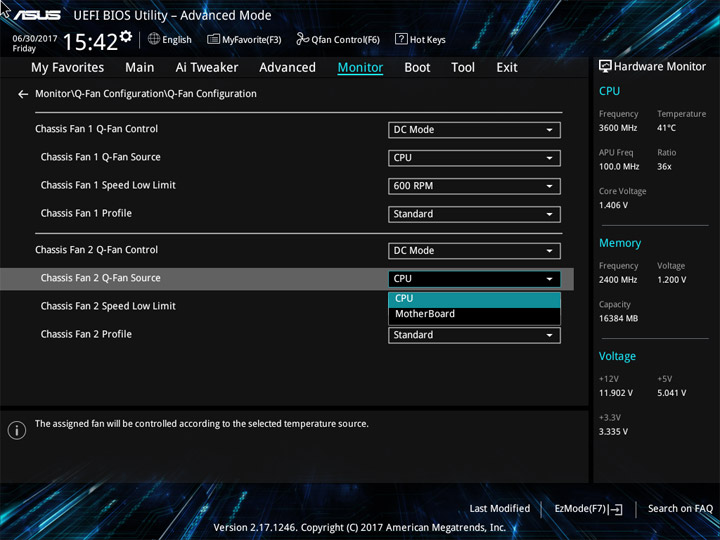The height and width of the screenshot is (540, 720).
Task: Open clock settings gear next to 15:42
Action: [x=126, y=36]
